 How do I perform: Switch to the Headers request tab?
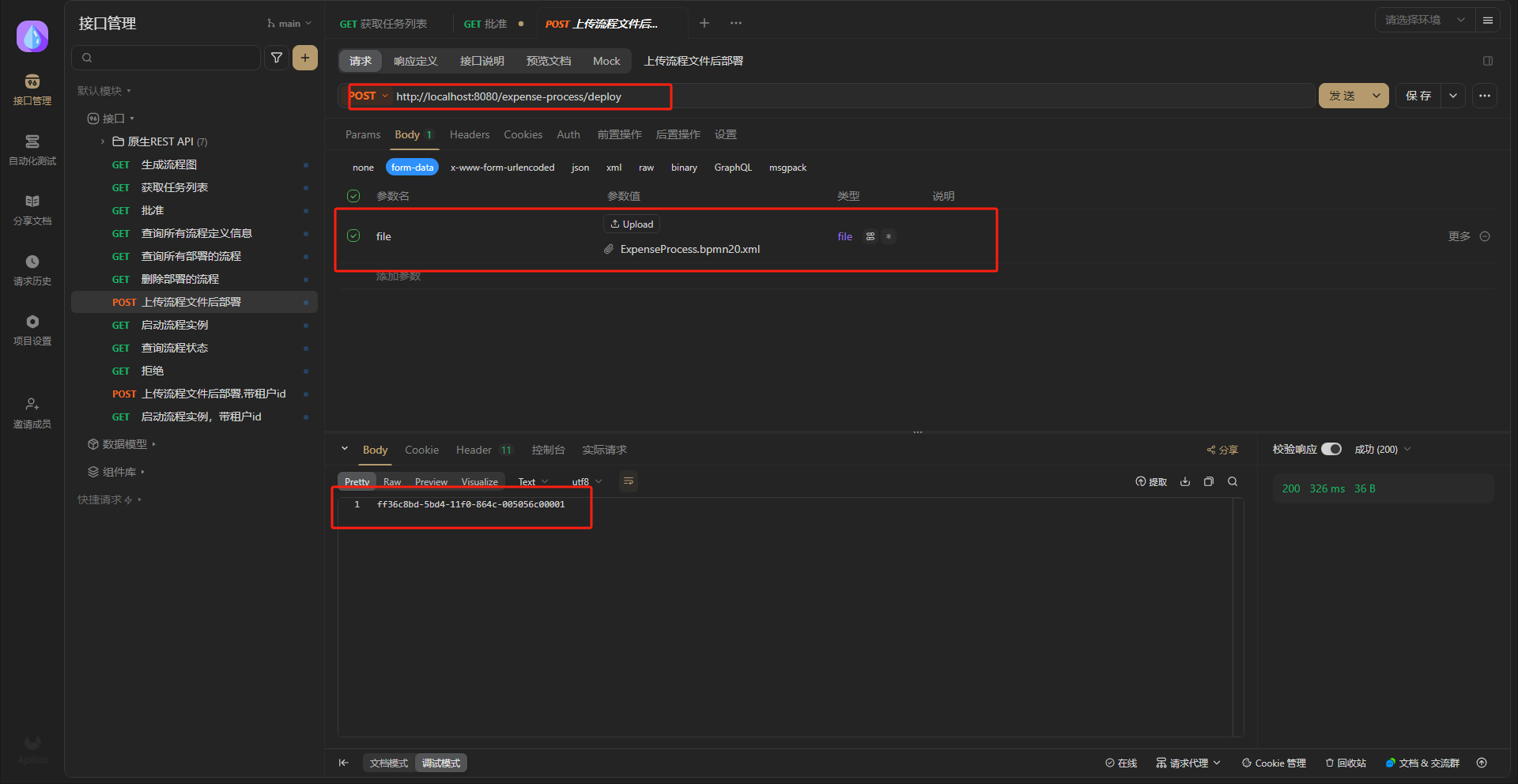(470, 134)
